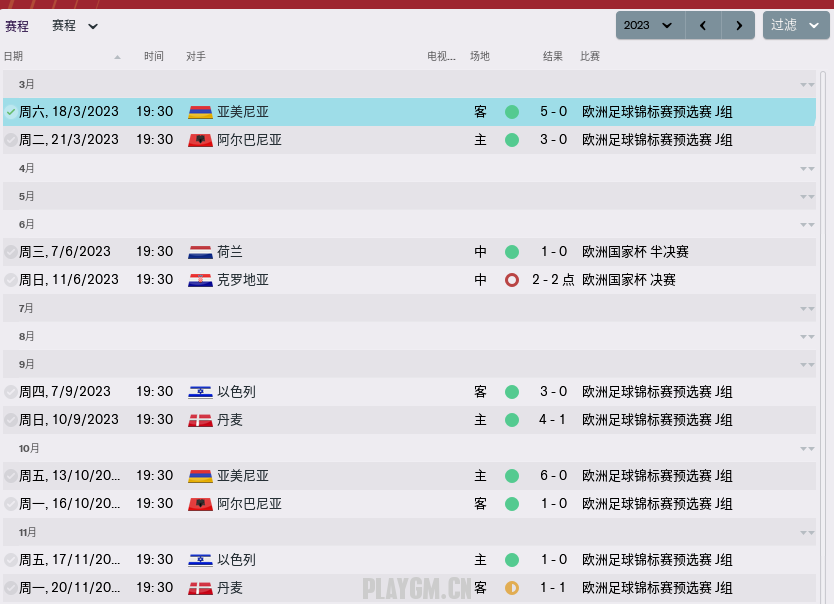
Task: Toggle checkmark for 10/9/2023 Denmark match
Action: click(x=10, y=420)
